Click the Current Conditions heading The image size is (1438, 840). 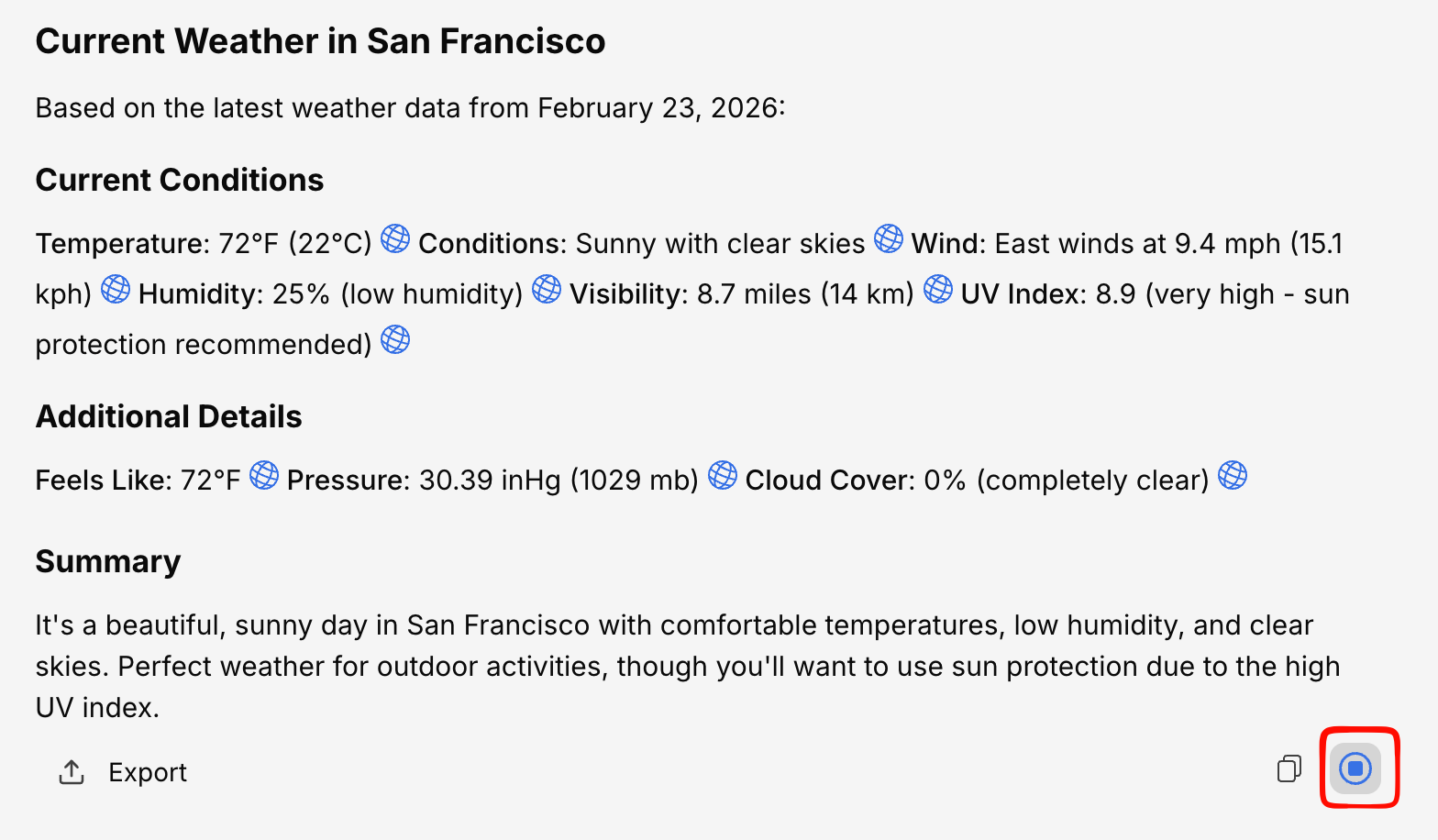coord(180,180)
